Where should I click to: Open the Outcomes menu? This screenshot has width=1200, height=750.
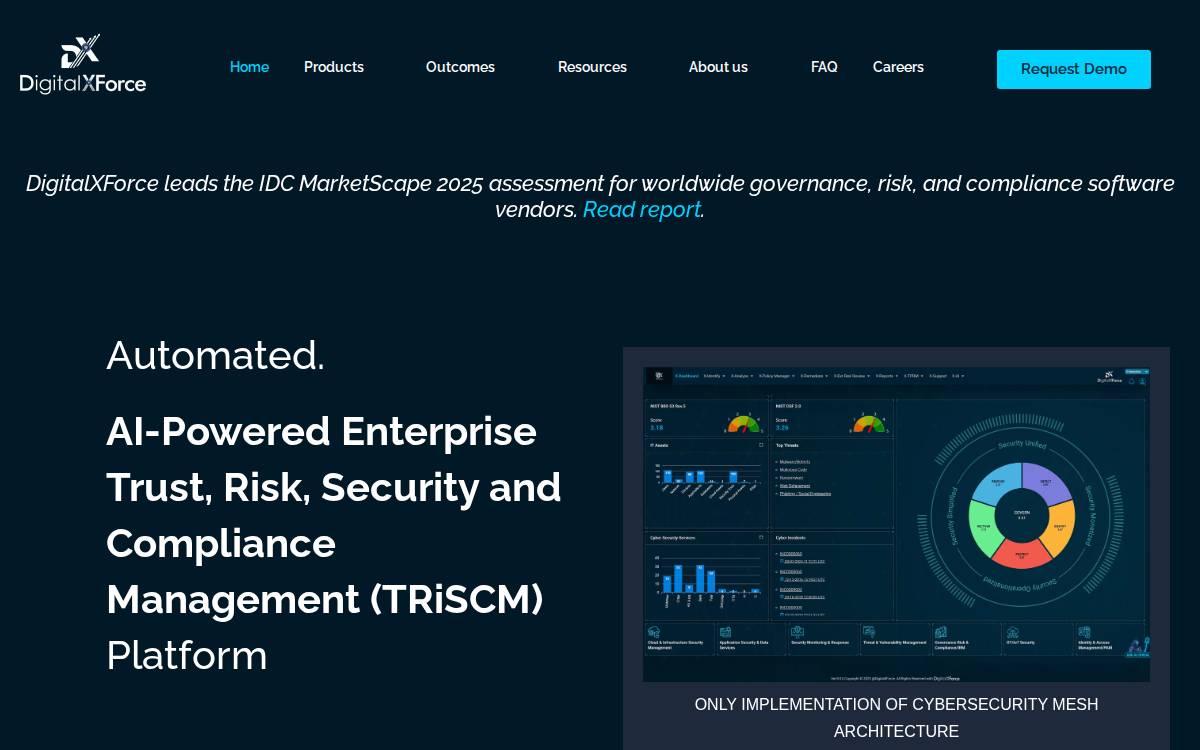point(460,67)
